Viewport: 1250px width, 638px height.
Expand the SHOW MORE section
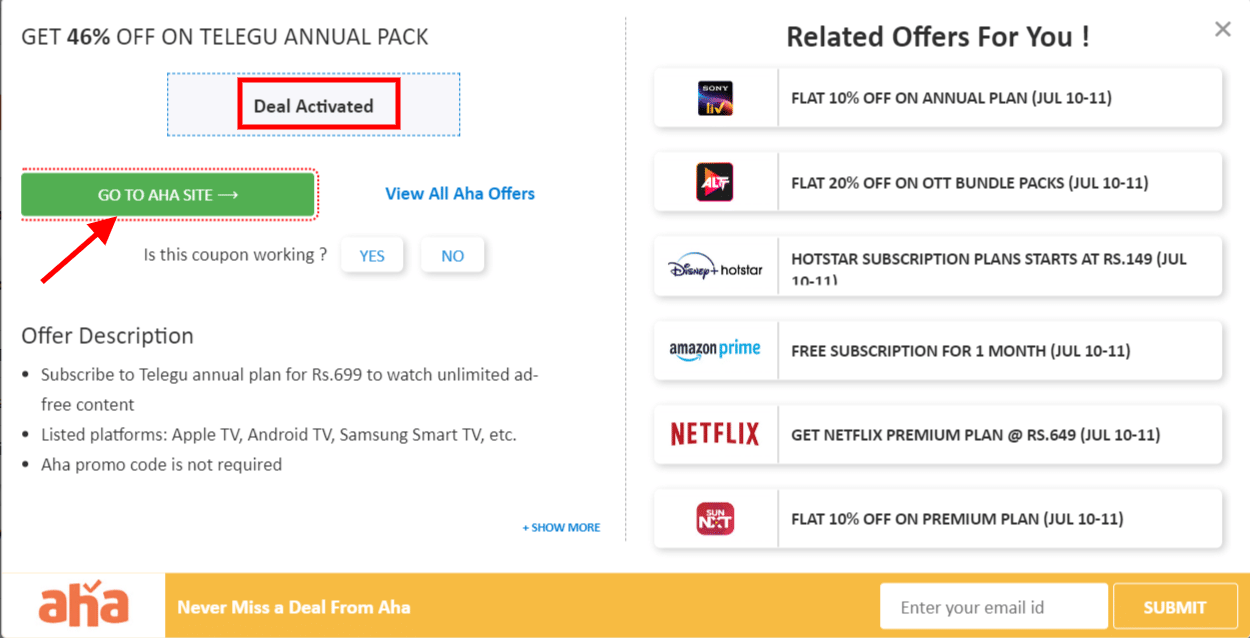coord(561,527)
